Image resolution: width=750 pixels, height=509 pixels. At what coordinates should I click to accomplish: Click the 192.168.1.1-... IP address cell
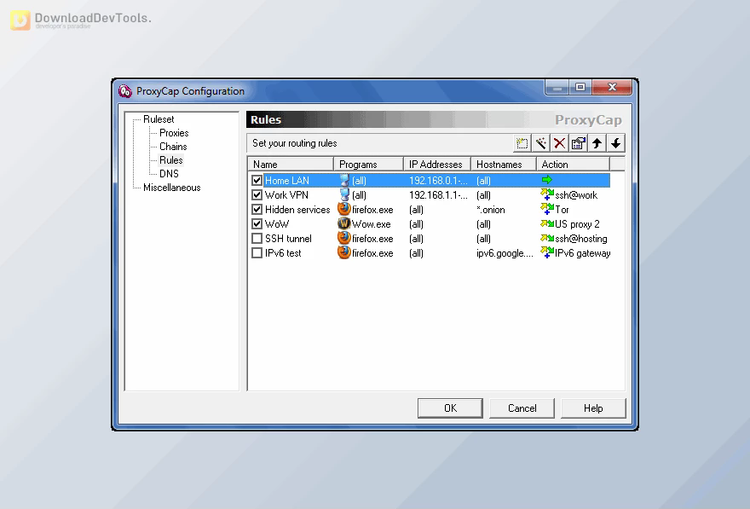click(x=438, y=195)
